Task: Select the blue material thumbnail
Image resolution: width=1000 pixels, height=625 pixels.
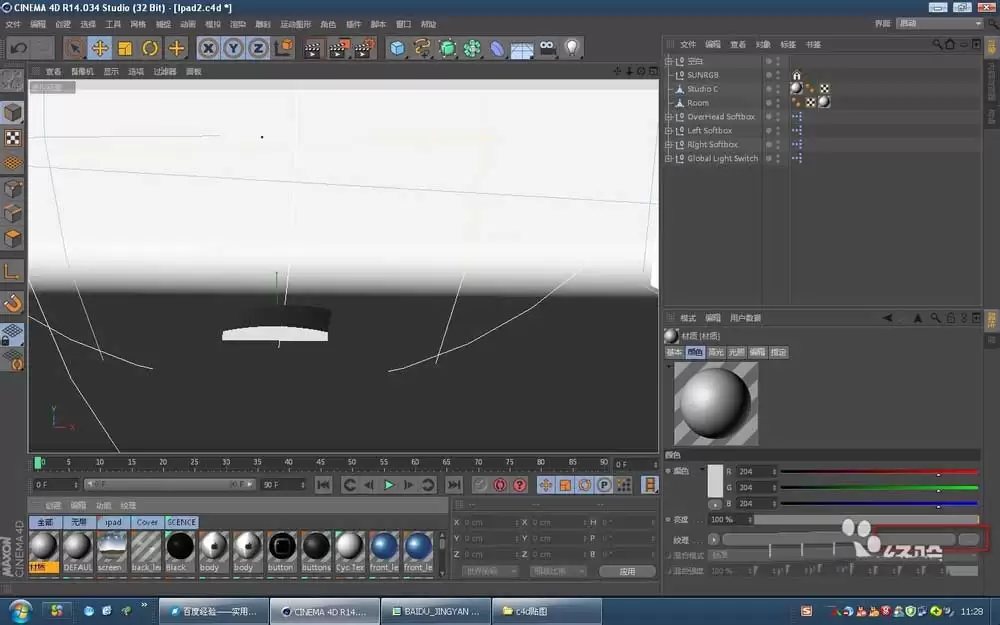Action: [385, 548]
